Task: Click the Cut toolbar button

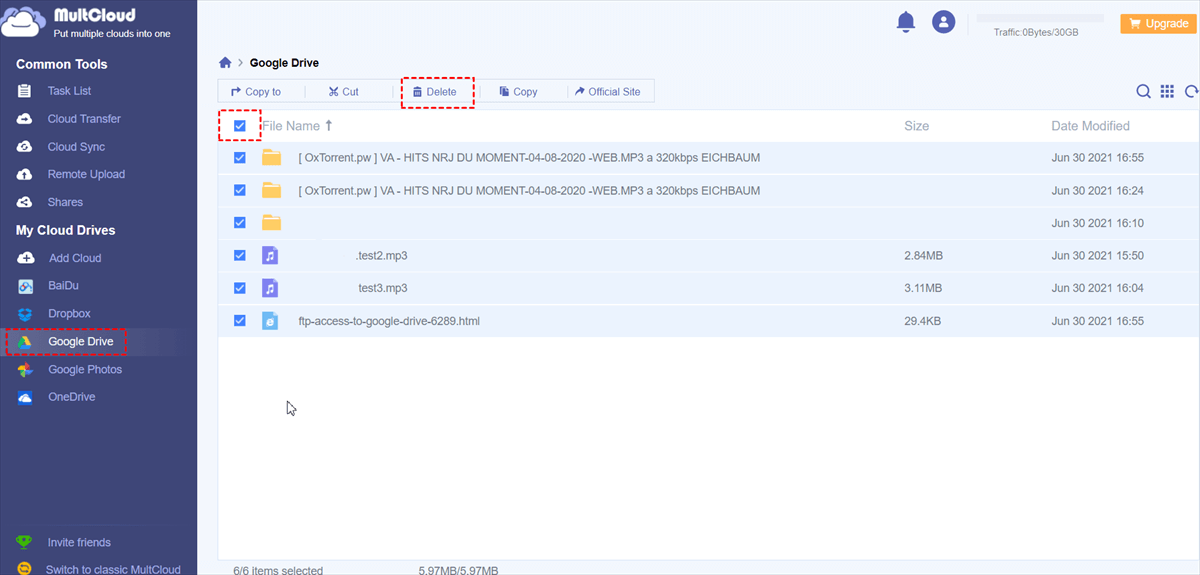Action: click(344, 91)
